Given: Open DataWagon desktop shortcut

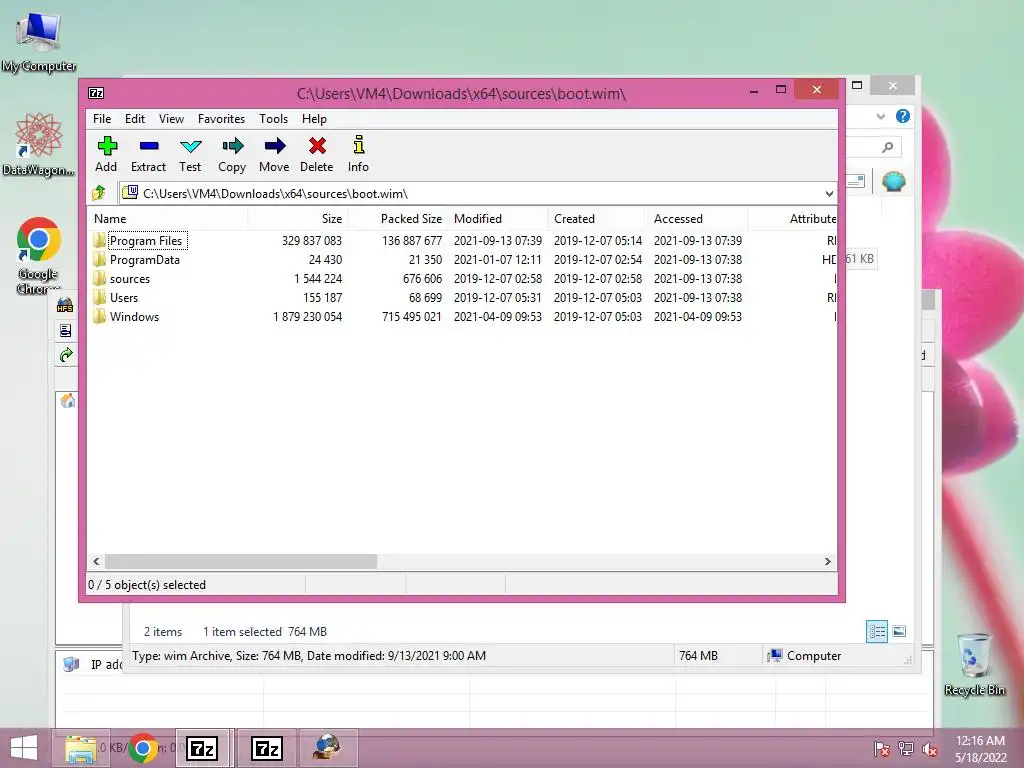Looking at the screenshot, I should click(39, 144).
